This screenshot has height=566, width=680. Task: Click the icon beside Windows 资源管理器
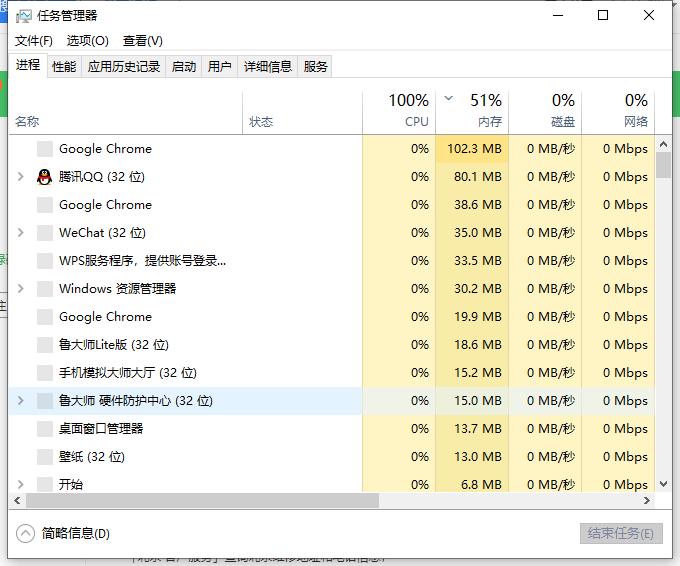point(44,288)
